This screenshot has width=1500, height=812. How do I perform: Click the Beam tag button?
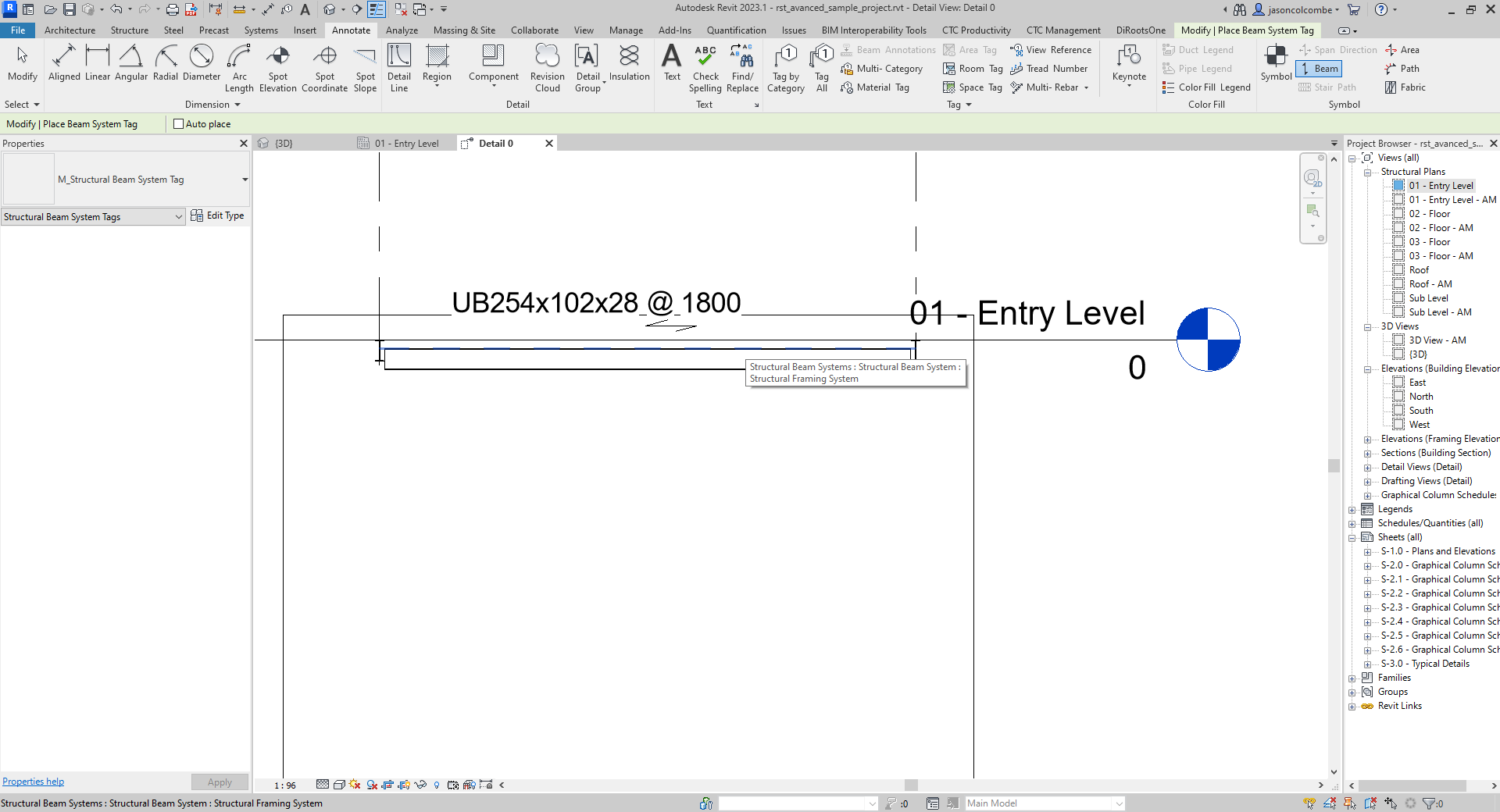[x=1319, y=69]
